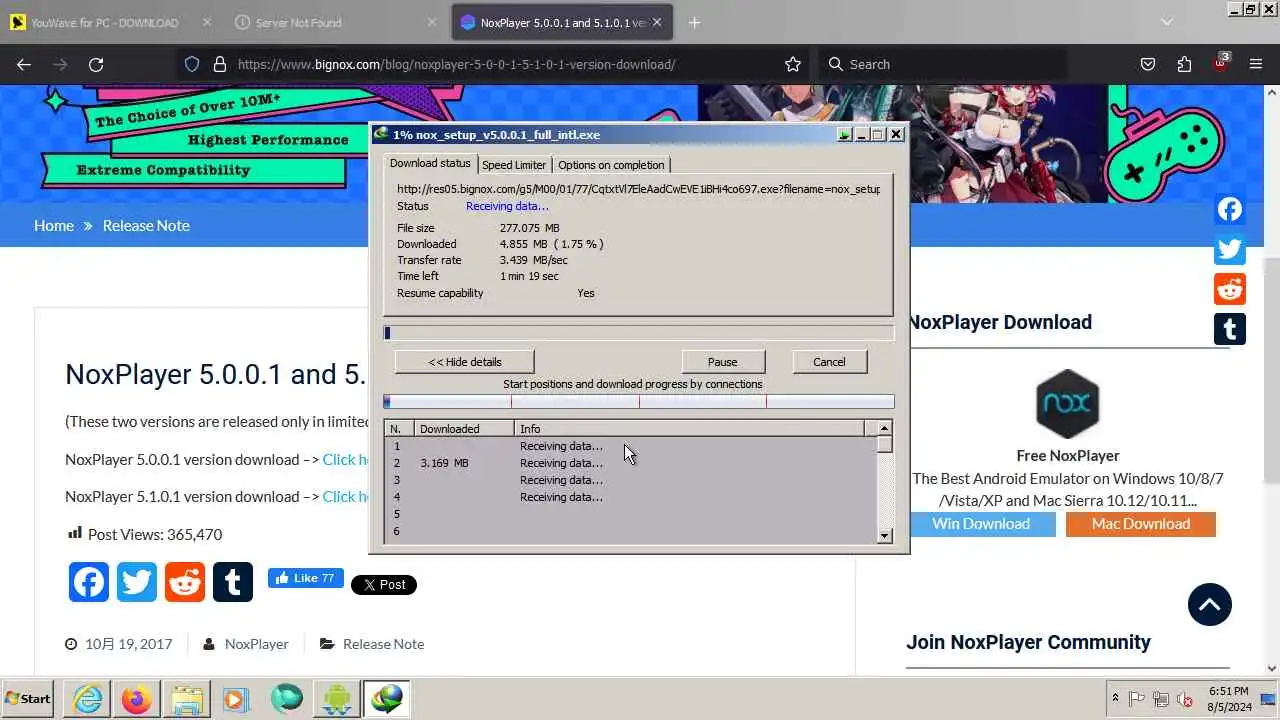Click the connections progress bar
1280x720 pixels.
coord(639,402)
